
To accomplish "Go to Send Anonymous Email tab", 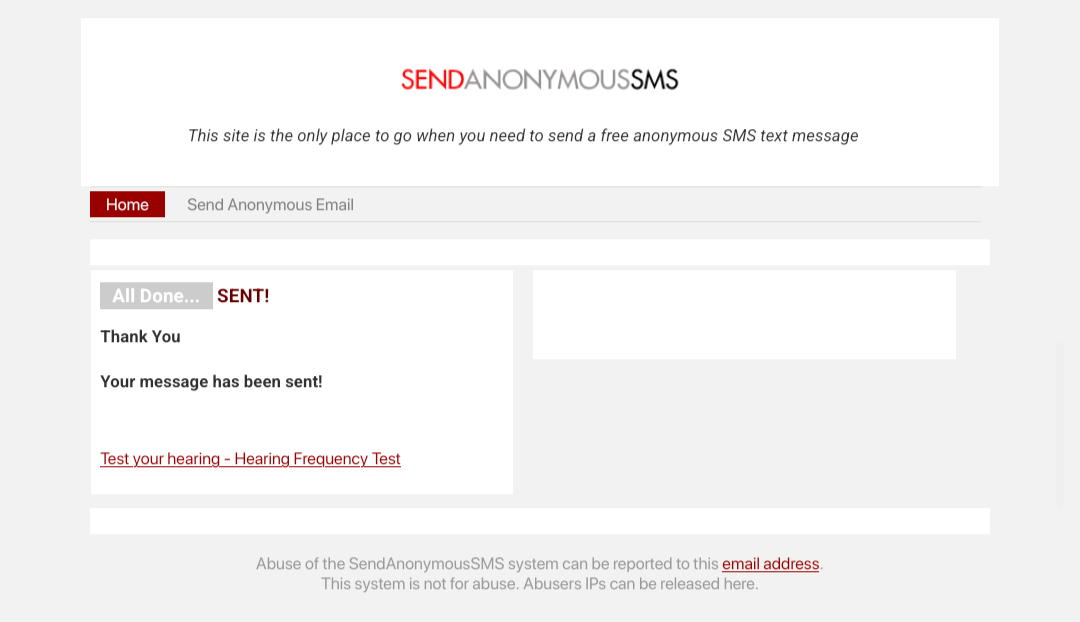I will [270, 205].
